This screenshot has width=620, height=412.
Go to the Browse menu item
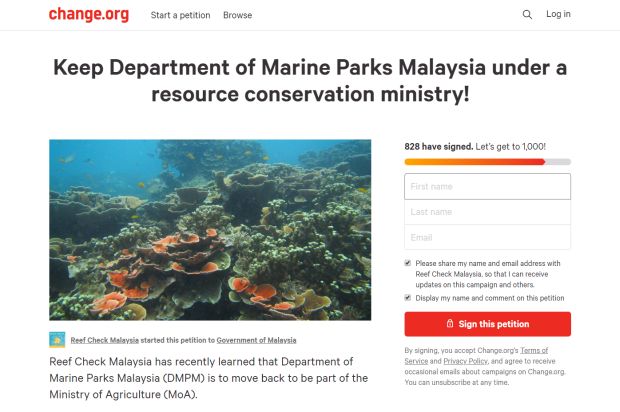(x=237, y=16)
